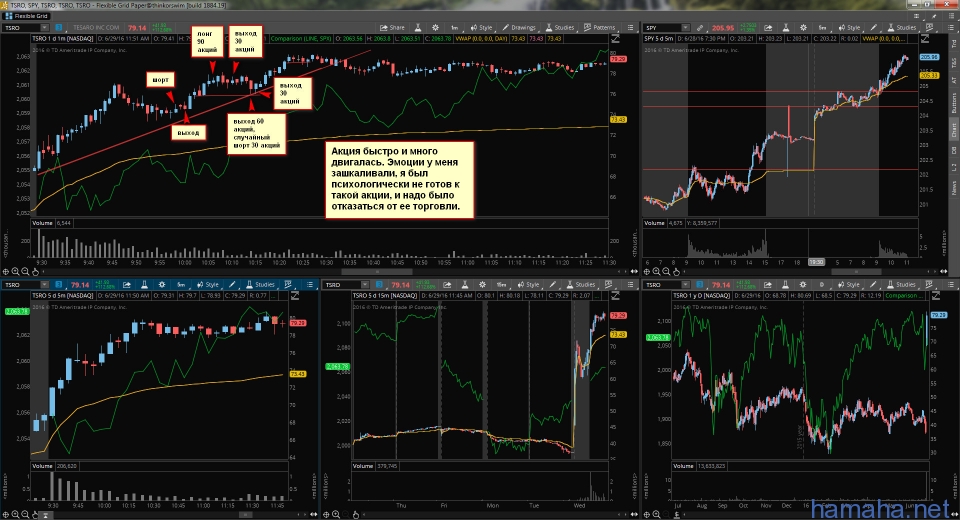Click flask icon in bottom-right chart toolbar
This screenshot has height=520, width=960.
[786, 285]
